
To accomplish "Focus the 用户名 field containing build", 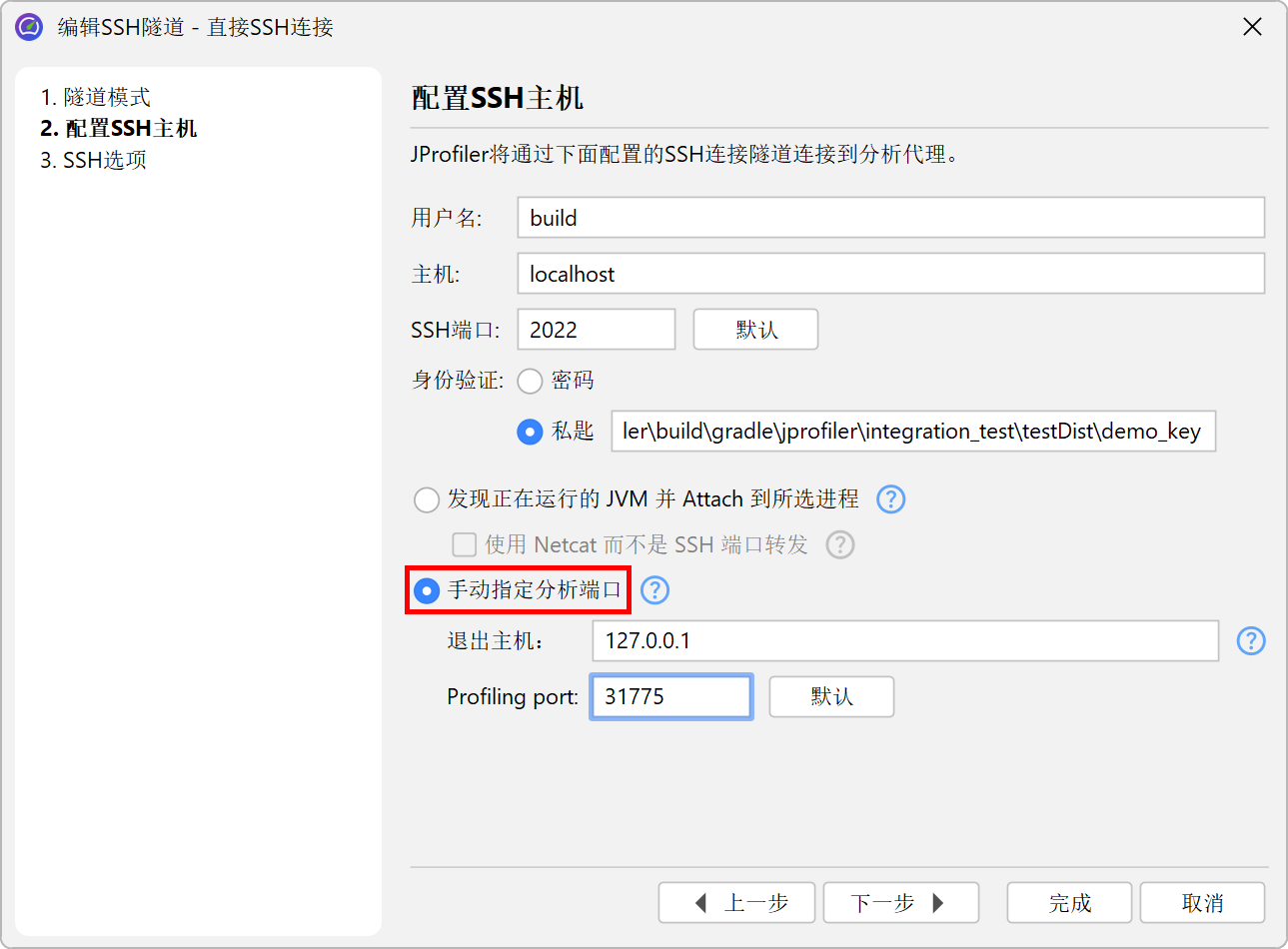I will pos(891,218).
